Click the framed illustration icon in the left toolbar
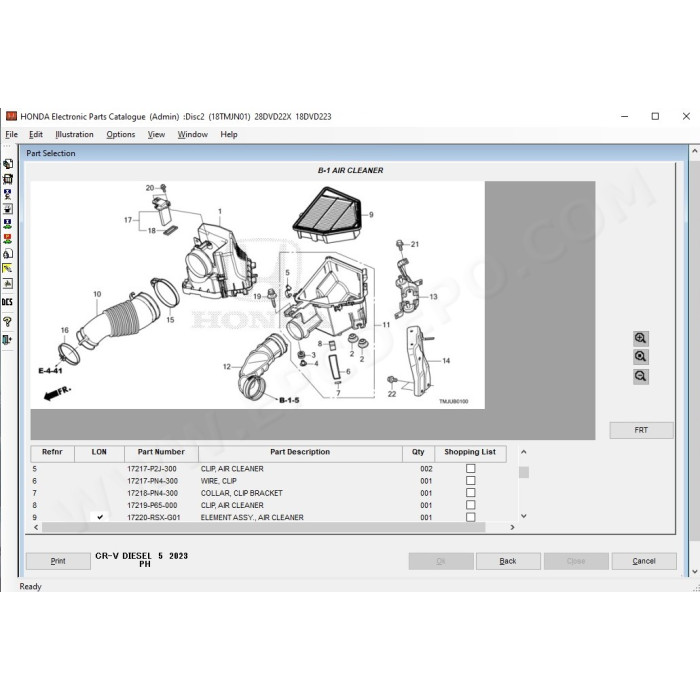 tap(8, 283)
